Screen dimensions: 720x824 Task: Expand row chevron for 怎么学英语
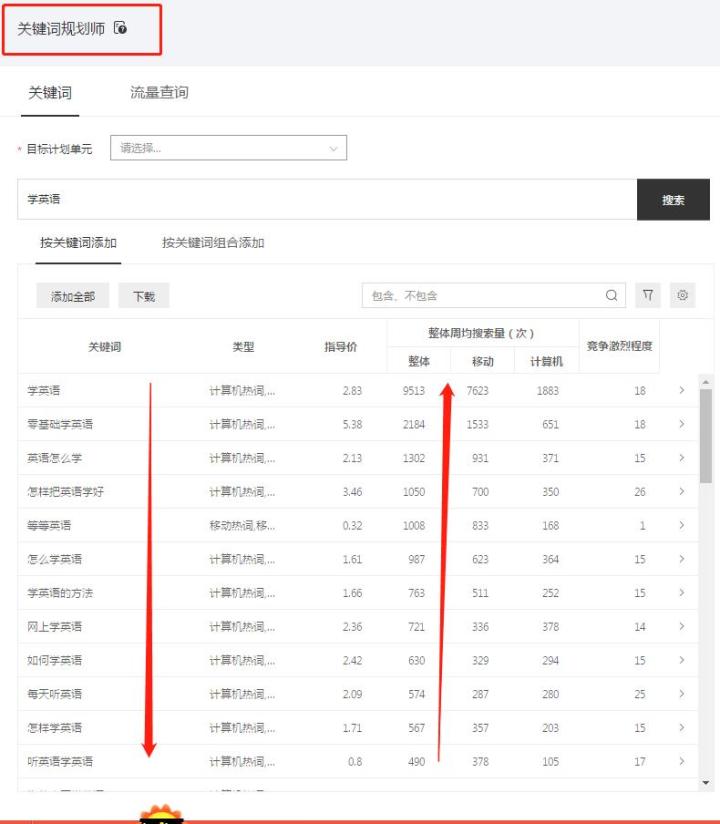[682, 559]
